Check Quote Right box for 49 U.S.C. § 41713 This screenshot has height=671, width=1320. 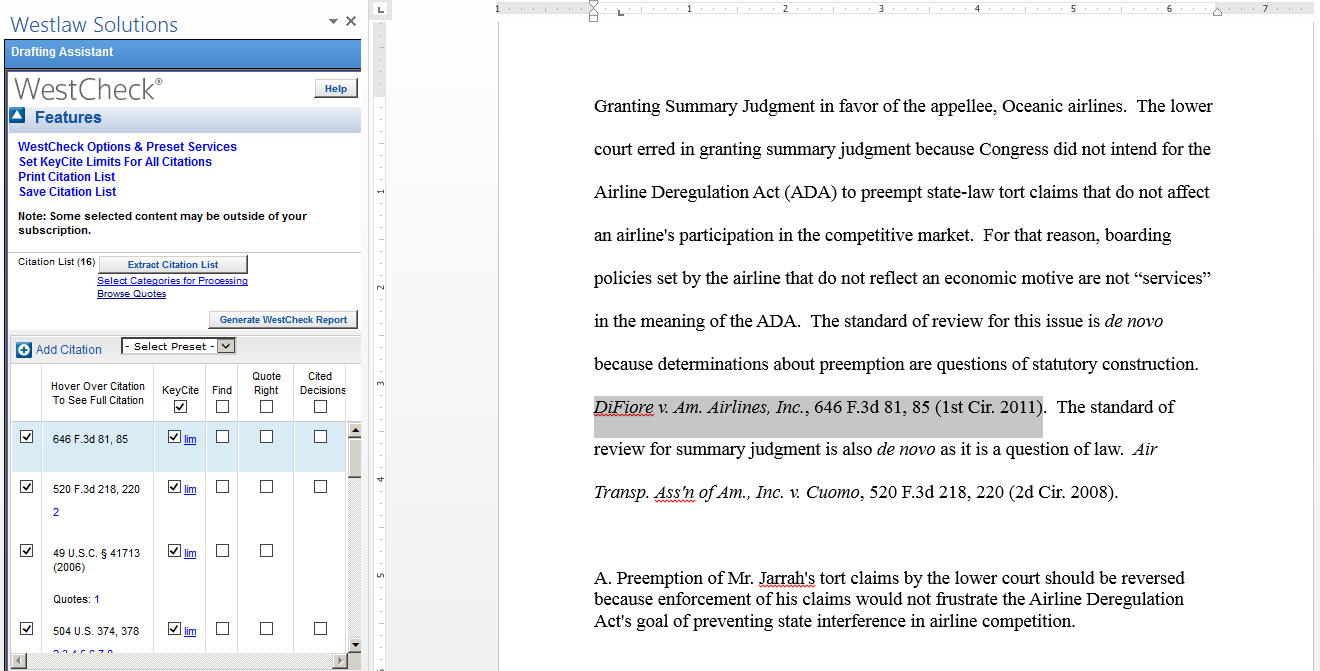pos(266,550)
